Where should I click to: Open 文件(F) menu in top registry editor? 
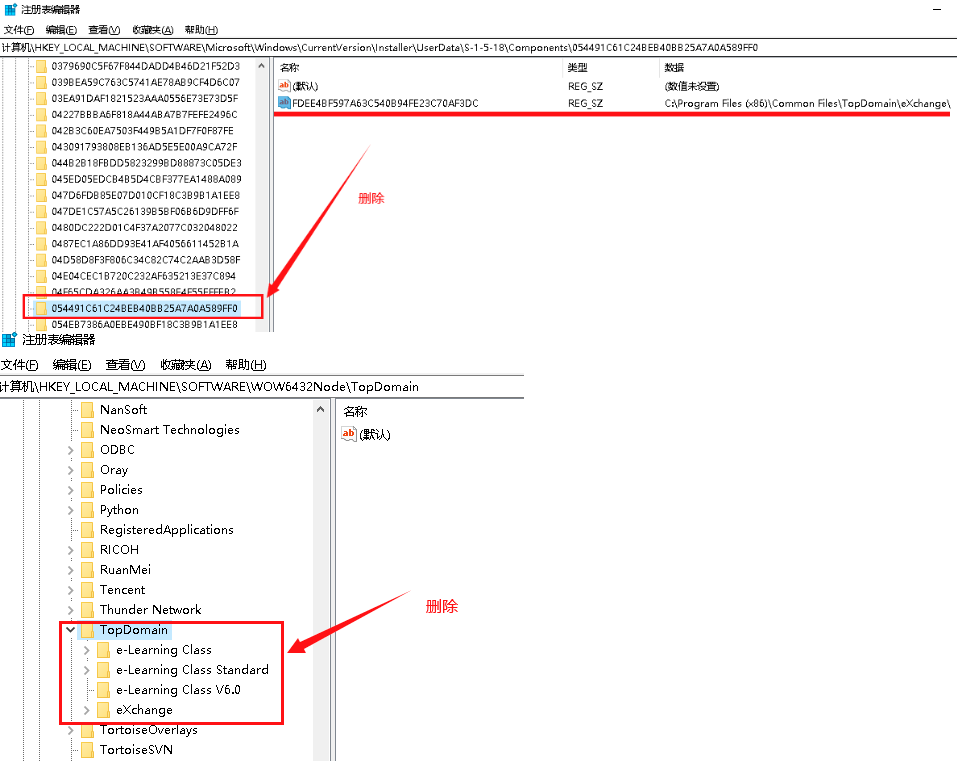tap(18, 30)
